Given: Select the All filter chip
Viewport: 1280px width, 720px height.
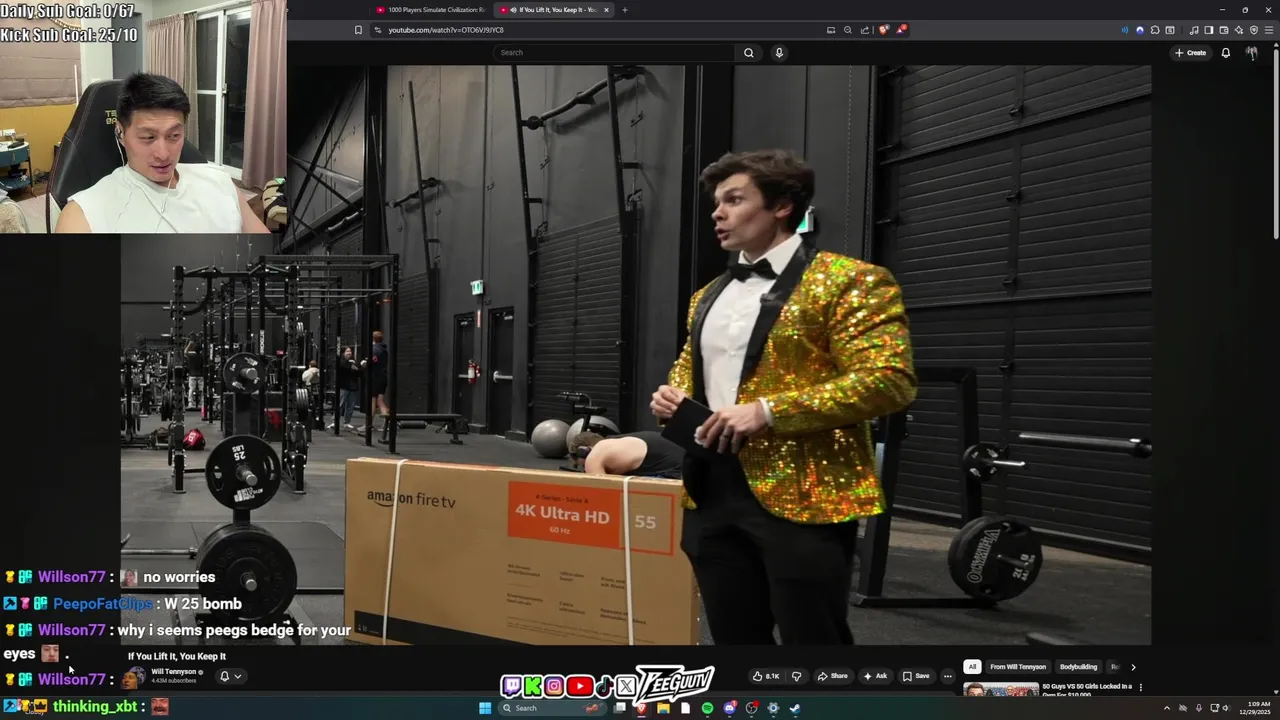Looking at the screenshot, I should pos(972,667).
